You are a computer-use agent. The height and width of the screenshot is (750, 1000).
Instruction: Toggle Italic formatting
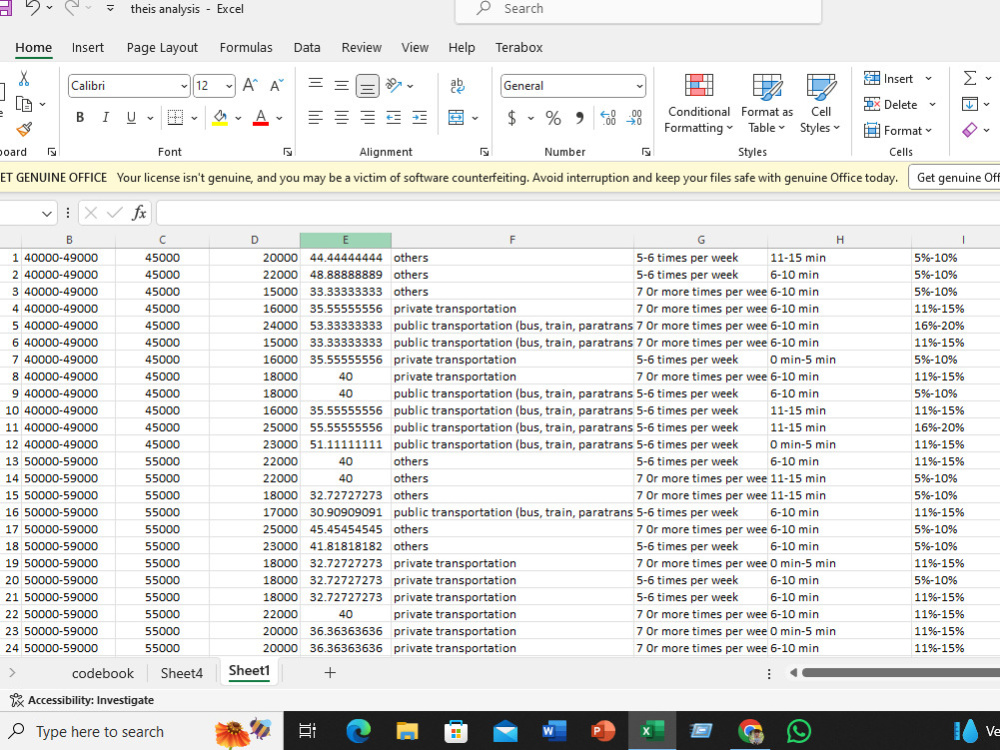pos(106,117)
